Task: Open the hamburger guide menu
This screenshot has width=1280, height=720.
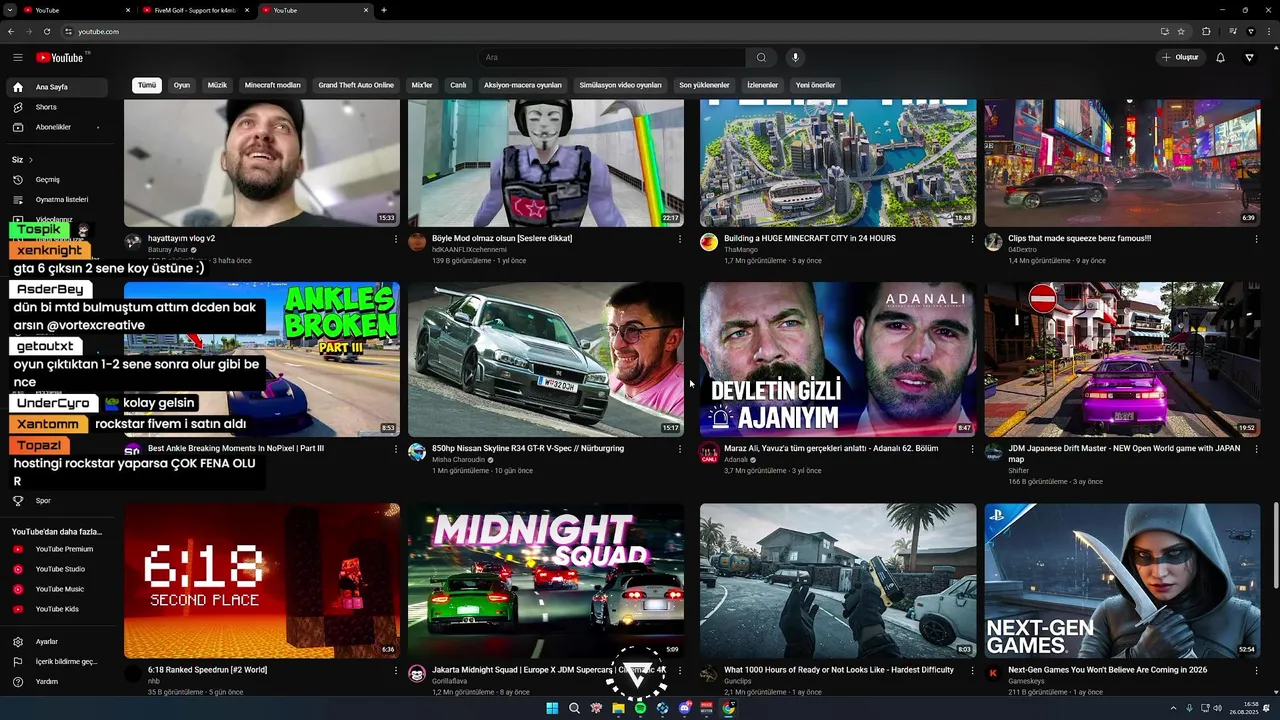Action: click(x=18, y=58)
